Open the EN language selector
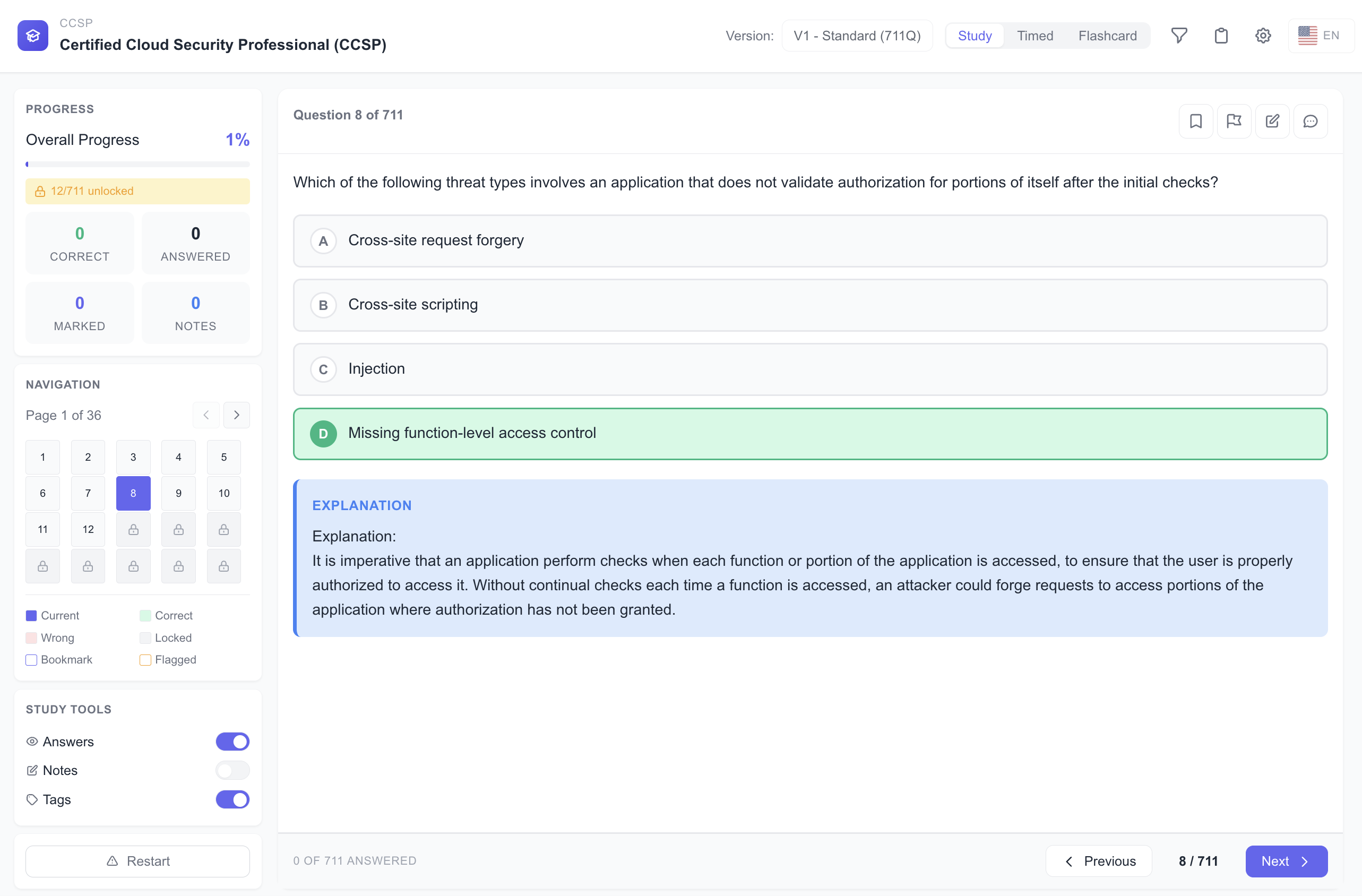 (x=1320, y=36)
